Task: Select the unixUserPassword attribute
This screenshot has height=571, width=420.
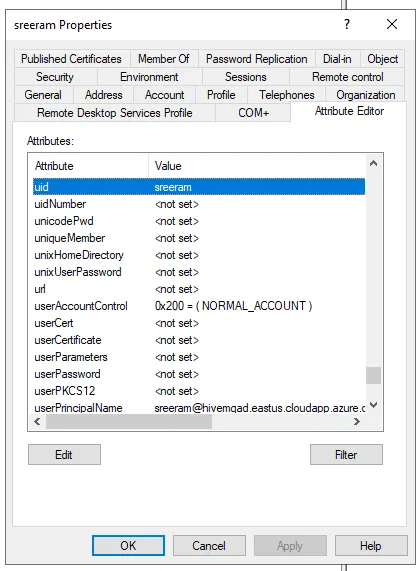Action: (199, 272)
